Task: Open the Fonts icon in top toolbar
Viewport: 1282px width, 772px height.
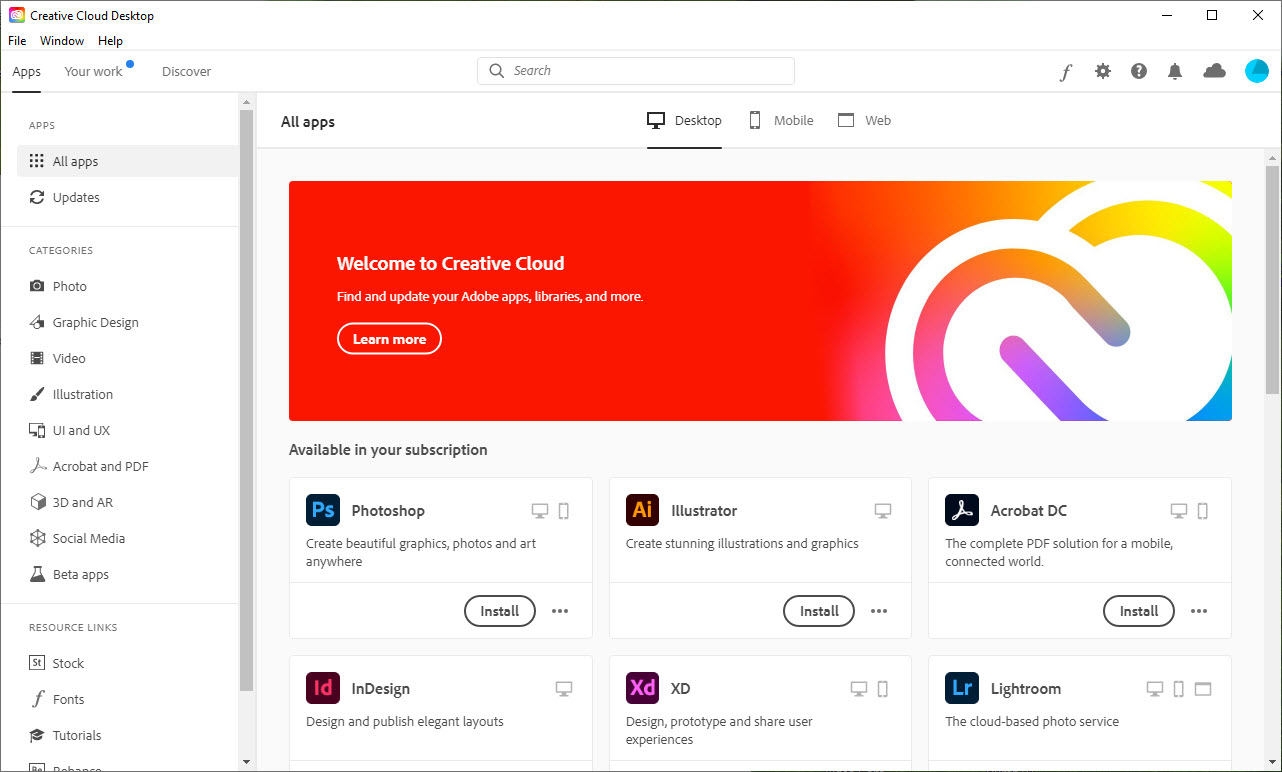Action: point(1066,71)
